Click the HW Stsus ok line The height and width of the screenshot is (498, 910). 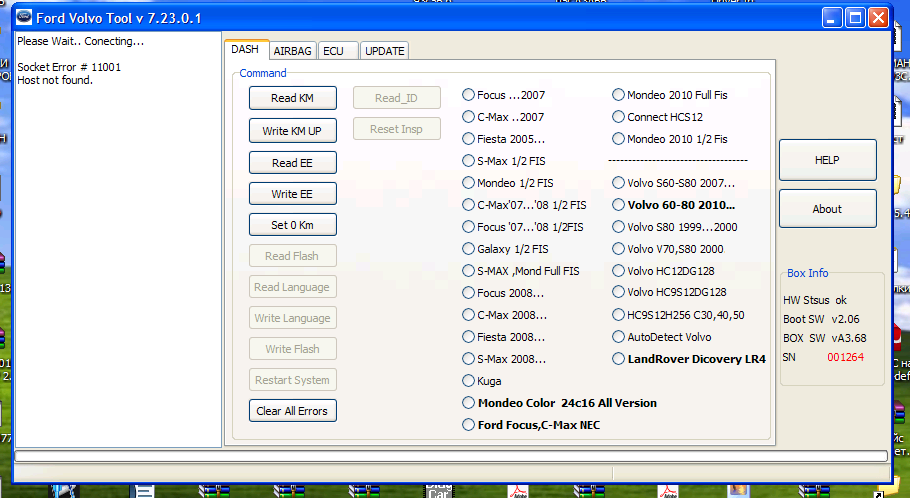coord(815,300)
